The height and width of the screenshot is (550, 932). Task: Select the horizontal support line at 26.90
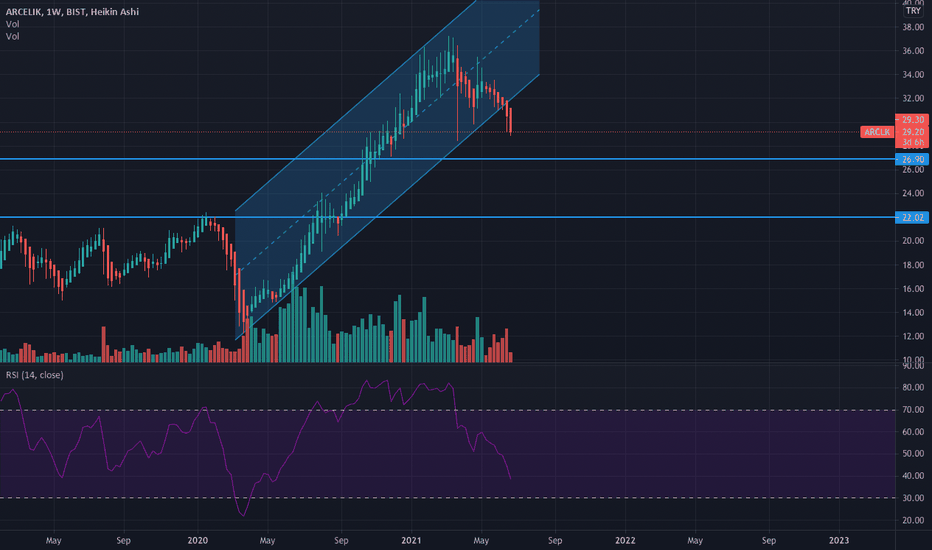pyautogui.click(x=448, y=159)
